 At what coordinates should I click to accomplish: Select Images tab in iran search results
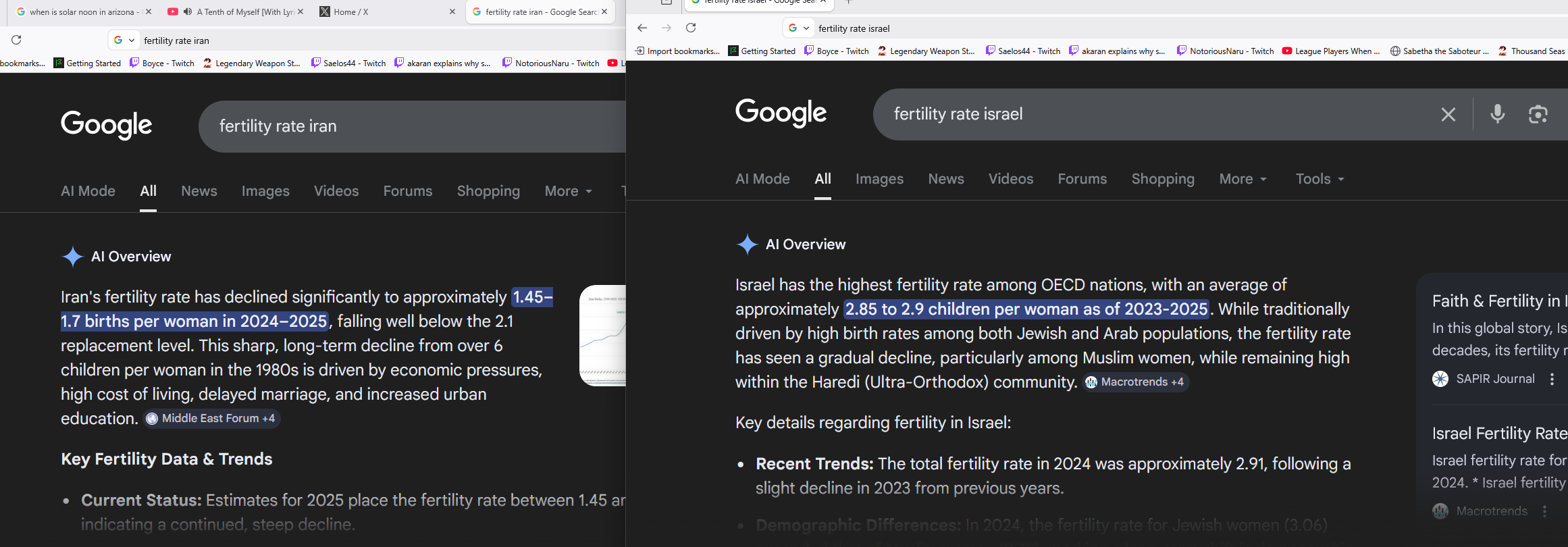[x=265, y=191]
